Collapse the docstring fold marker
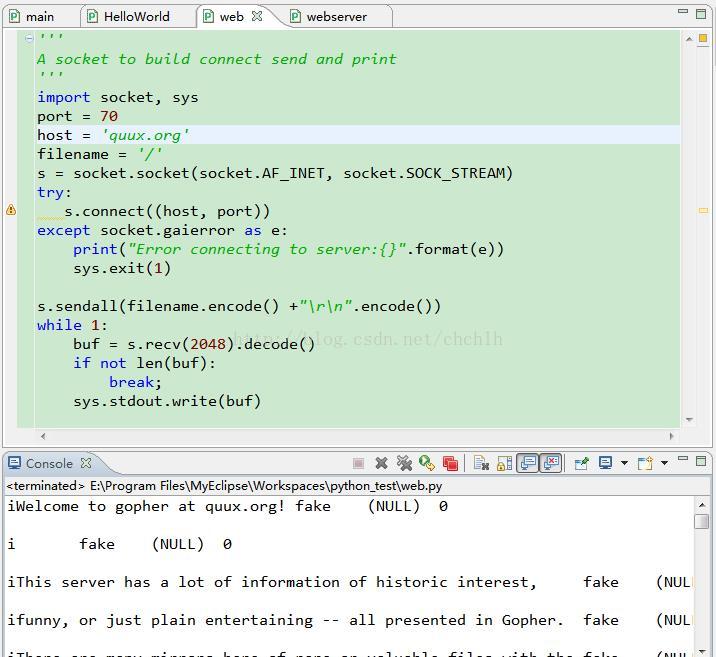Screen dimensions: 716x657 point(29,38)
